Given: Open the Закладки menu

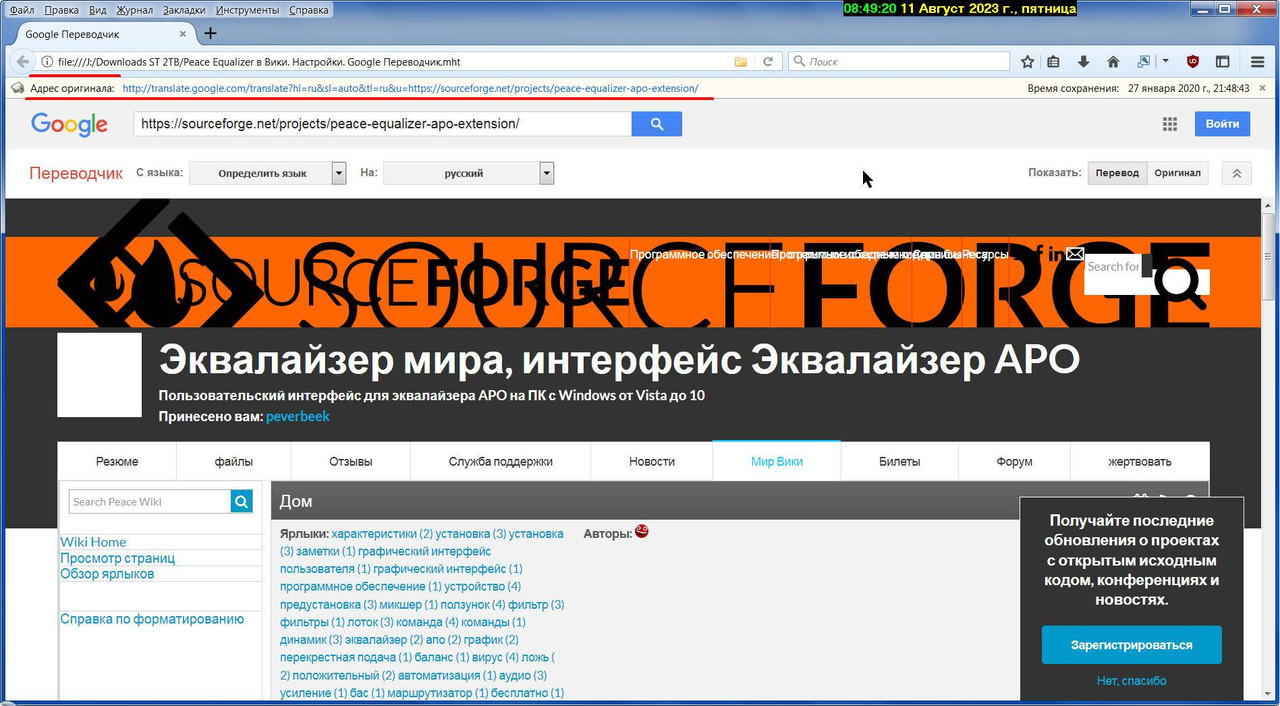Looking at the screenshot, I should coord(183,9).
